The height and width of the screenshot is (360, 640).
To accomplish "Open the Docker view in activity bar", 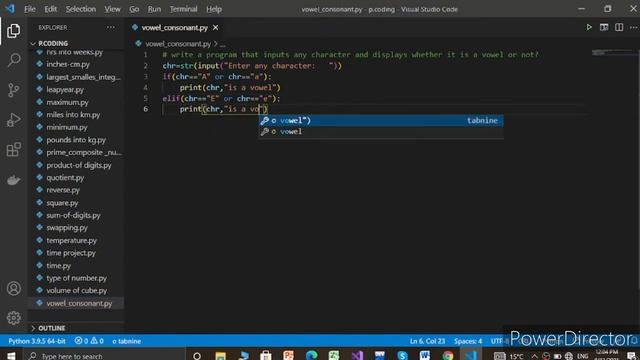I will pos(13,180).
